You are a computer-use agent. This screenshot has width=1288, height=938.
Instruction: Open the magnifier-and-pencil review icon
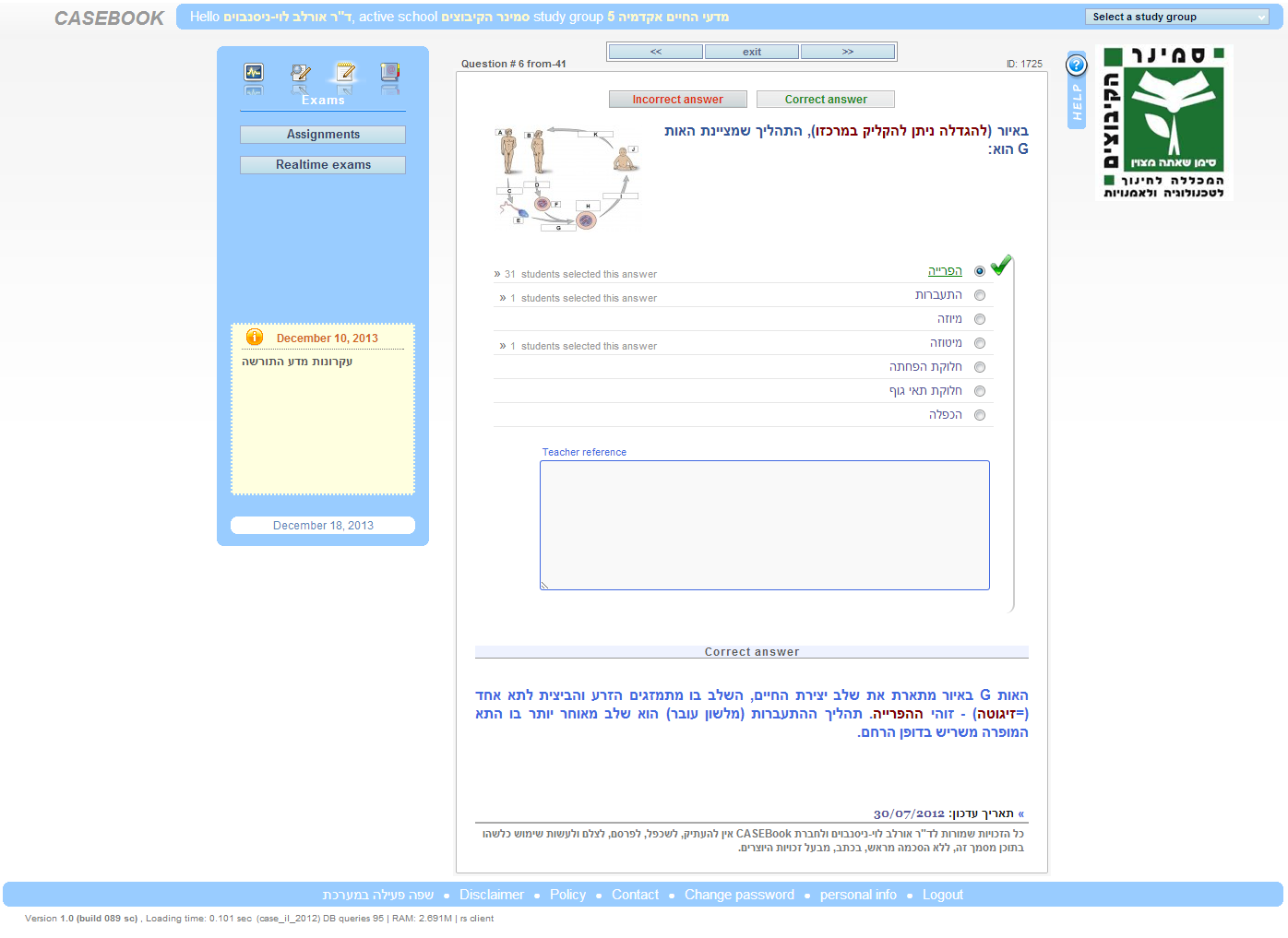coord(300,72)
